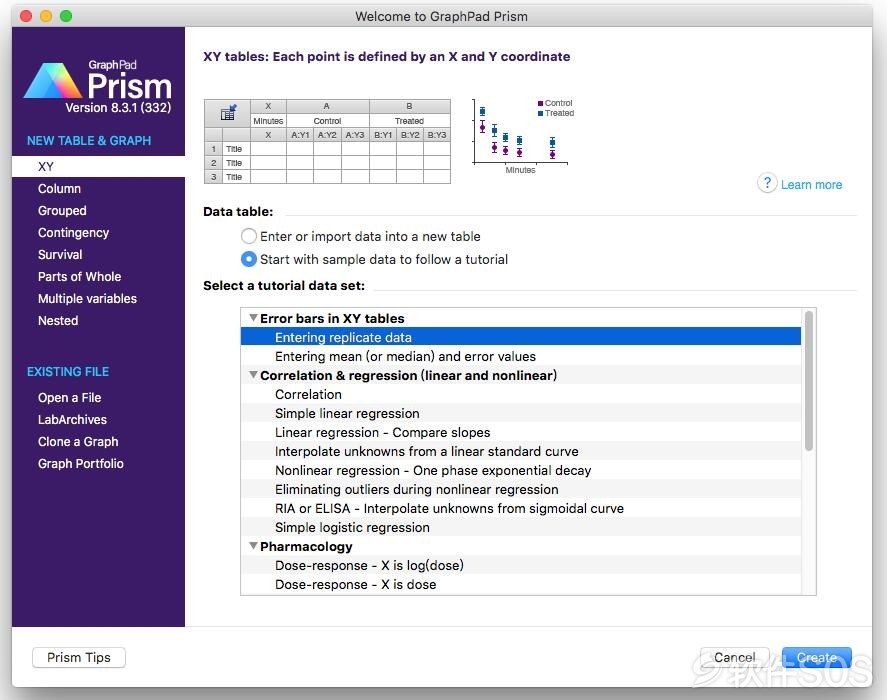
Task: Select Grouped table type
Action: 62,211
